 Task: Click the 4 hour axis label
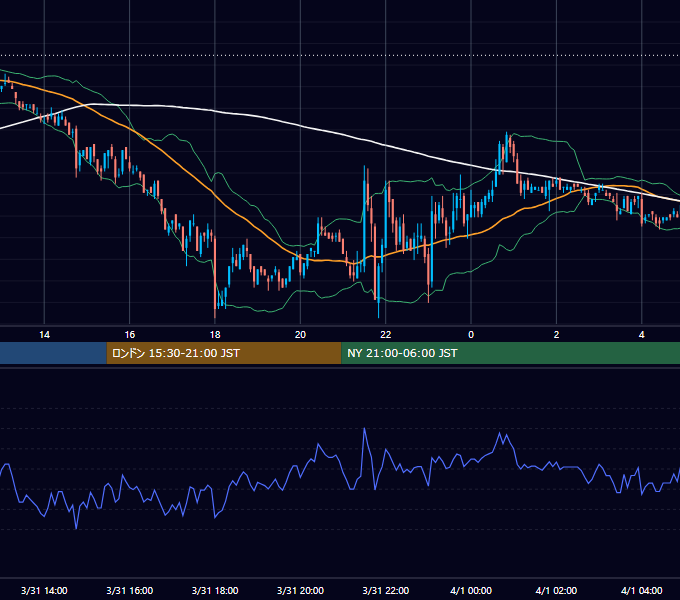pos(641,335)
